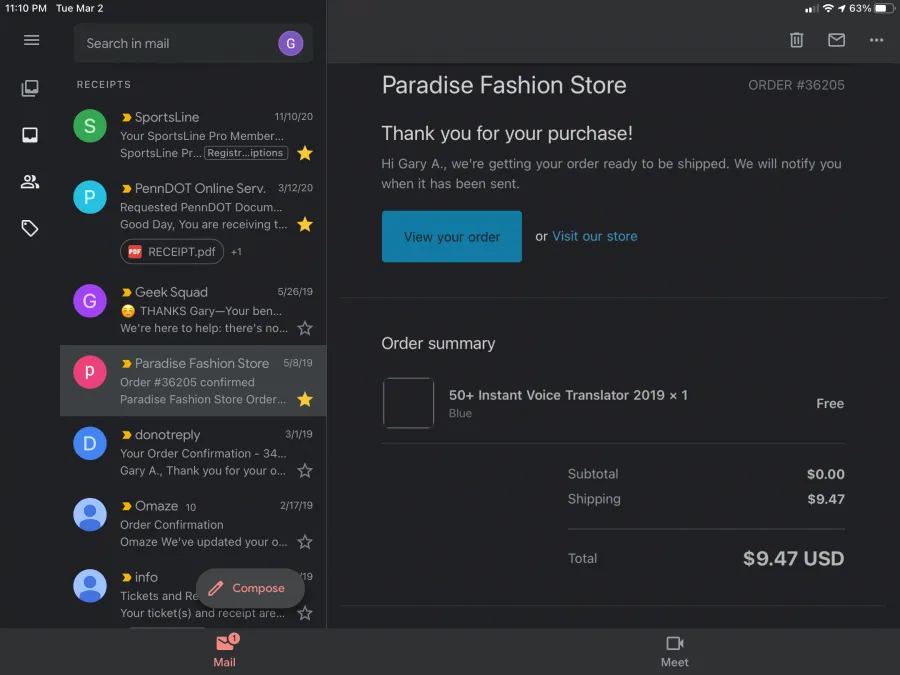
Task: Click the battery indicator in status bar
Action: [x=885, y=9]
